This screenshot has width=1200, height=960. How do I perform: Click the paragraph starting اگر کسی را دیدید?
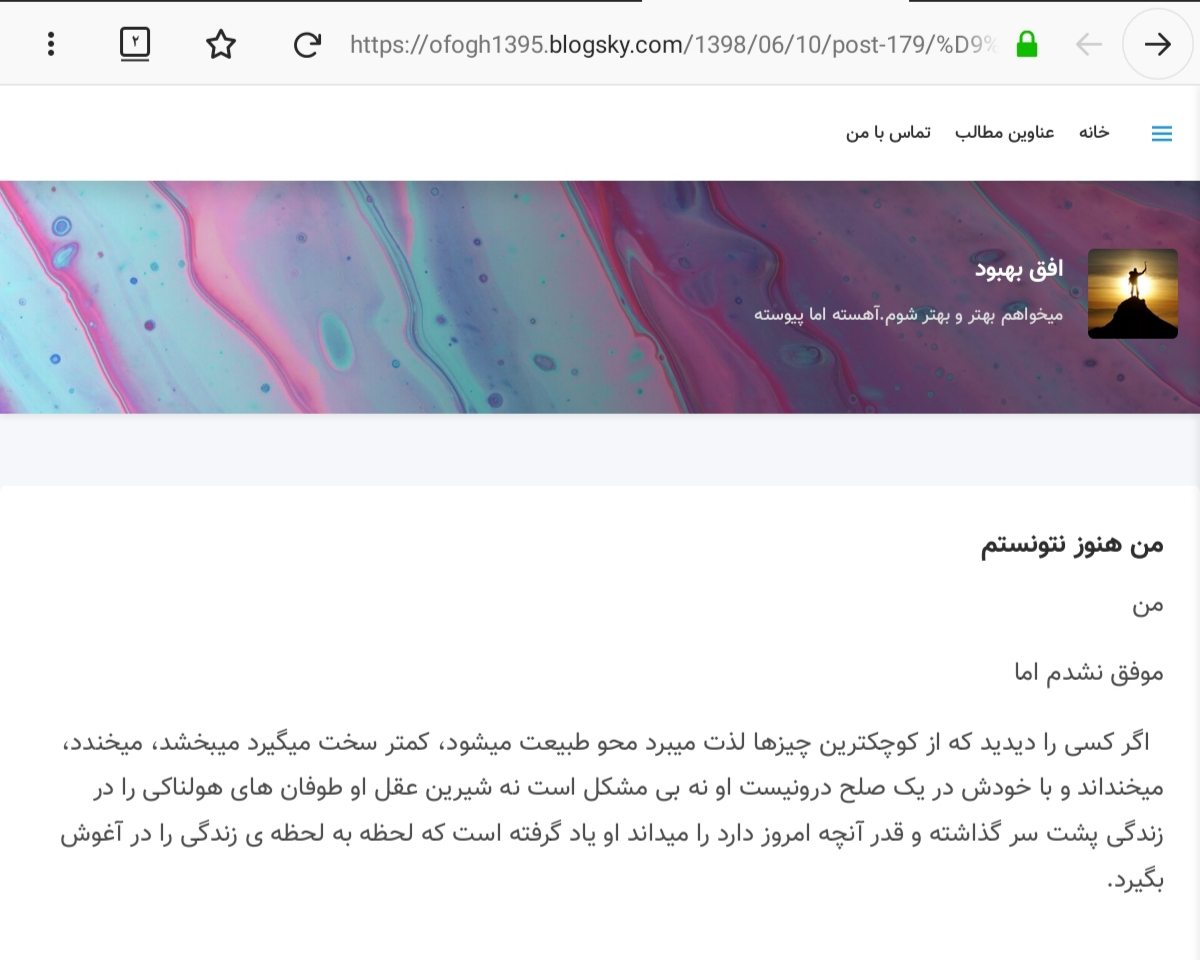pos(612,812)
